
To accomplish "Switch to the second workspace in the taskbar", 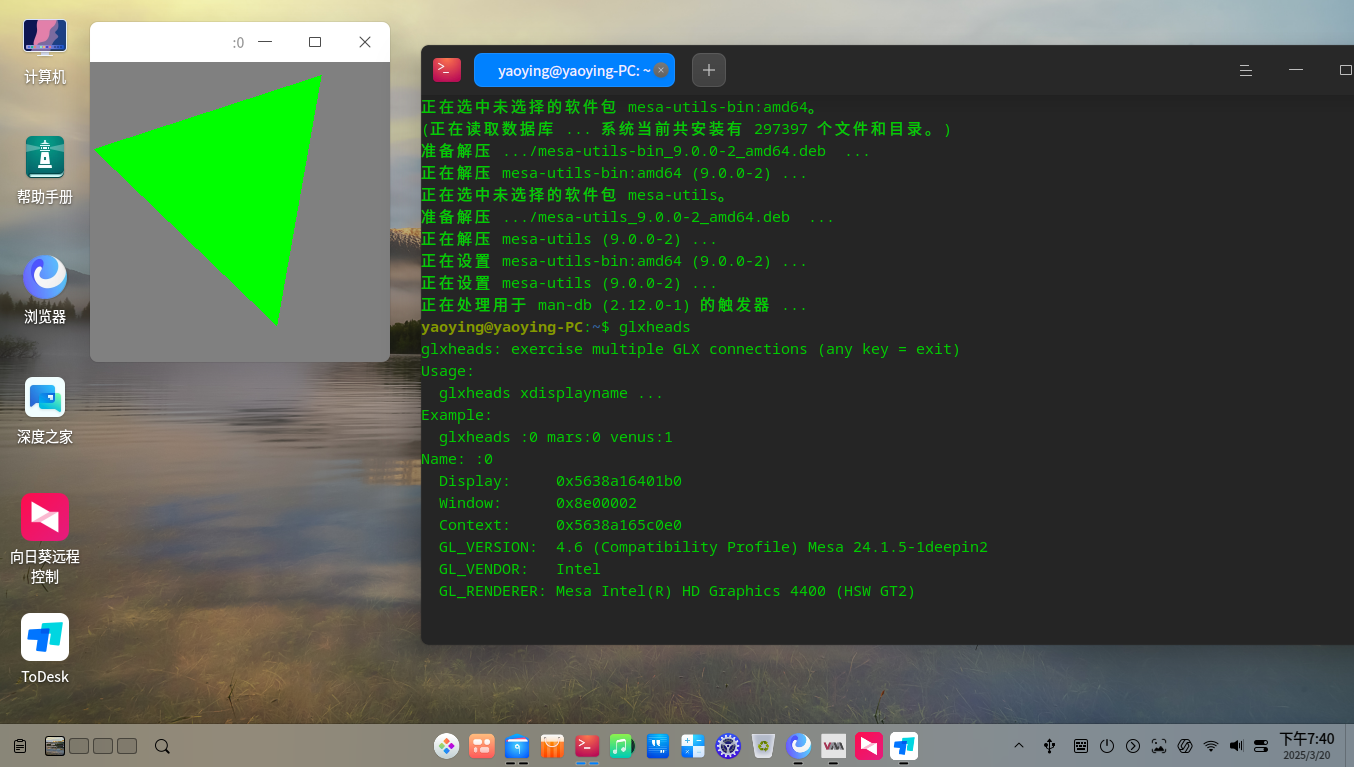I will click(79, 746).
